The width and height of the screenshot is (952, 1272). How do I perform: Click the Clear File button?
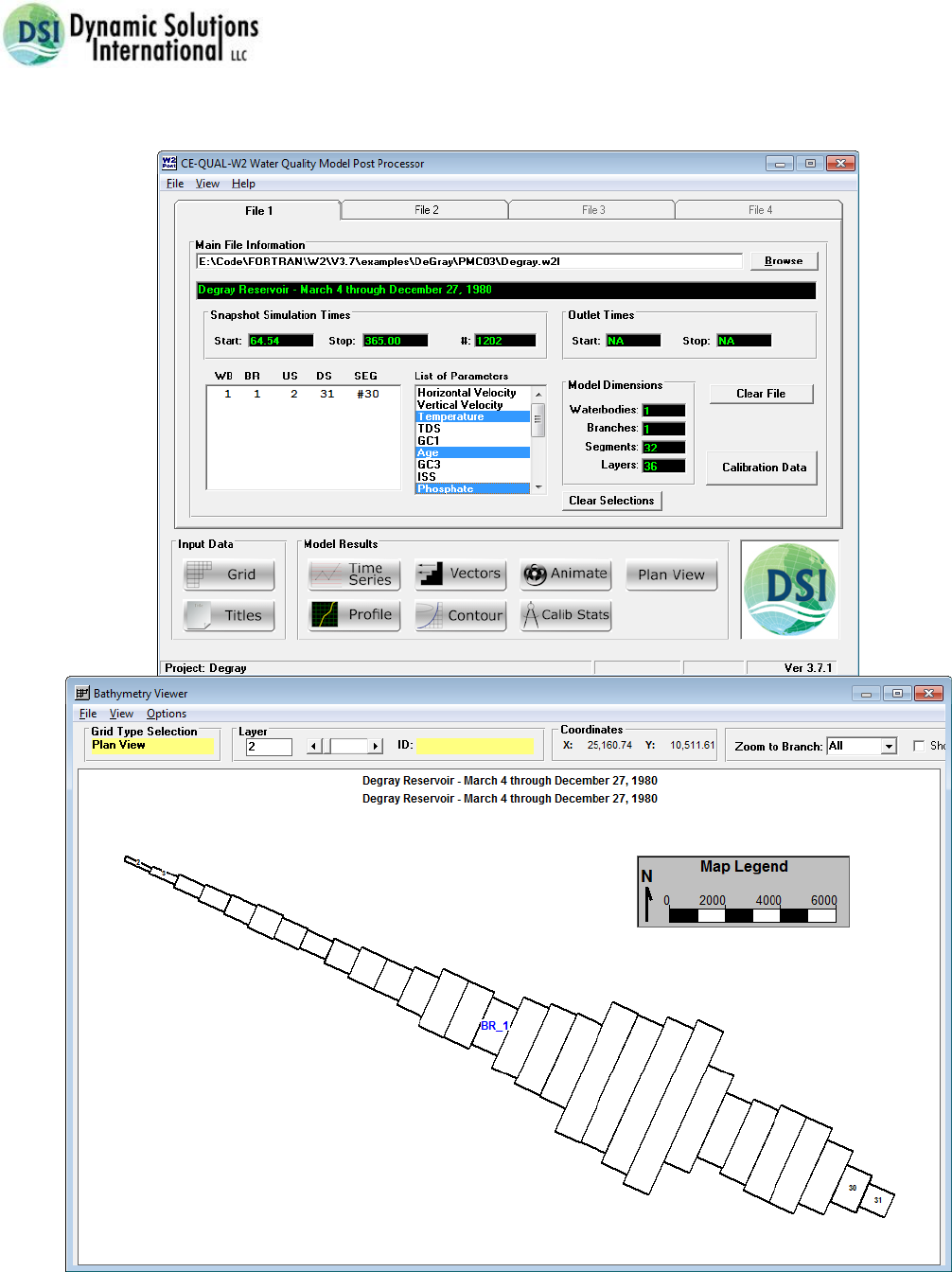click(x=761, y=394)
